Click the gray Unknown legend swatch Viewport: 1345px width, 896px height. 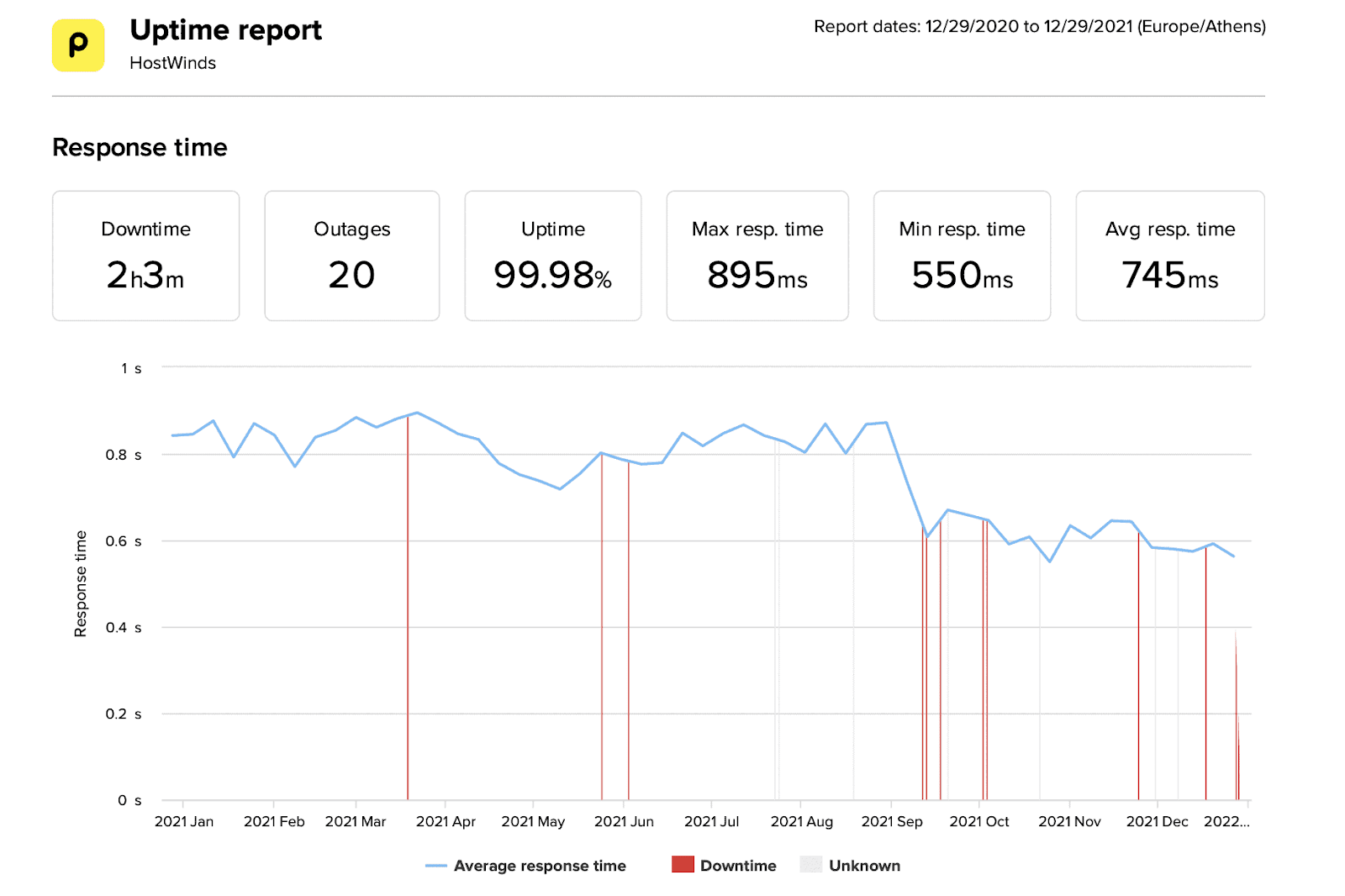click(x=810, y=865)
